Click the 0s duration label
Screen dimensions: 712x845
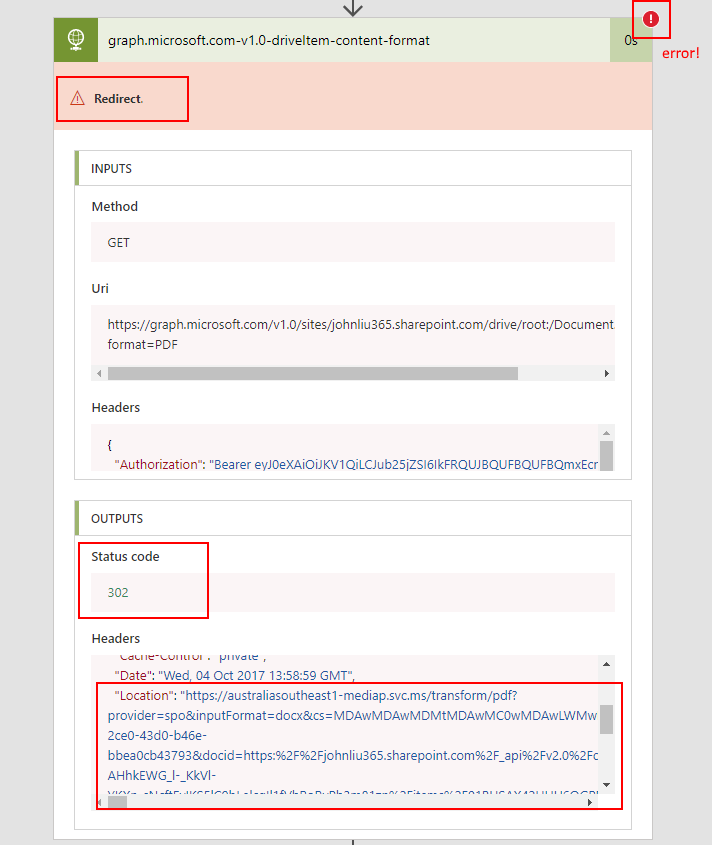coord(631,41)
